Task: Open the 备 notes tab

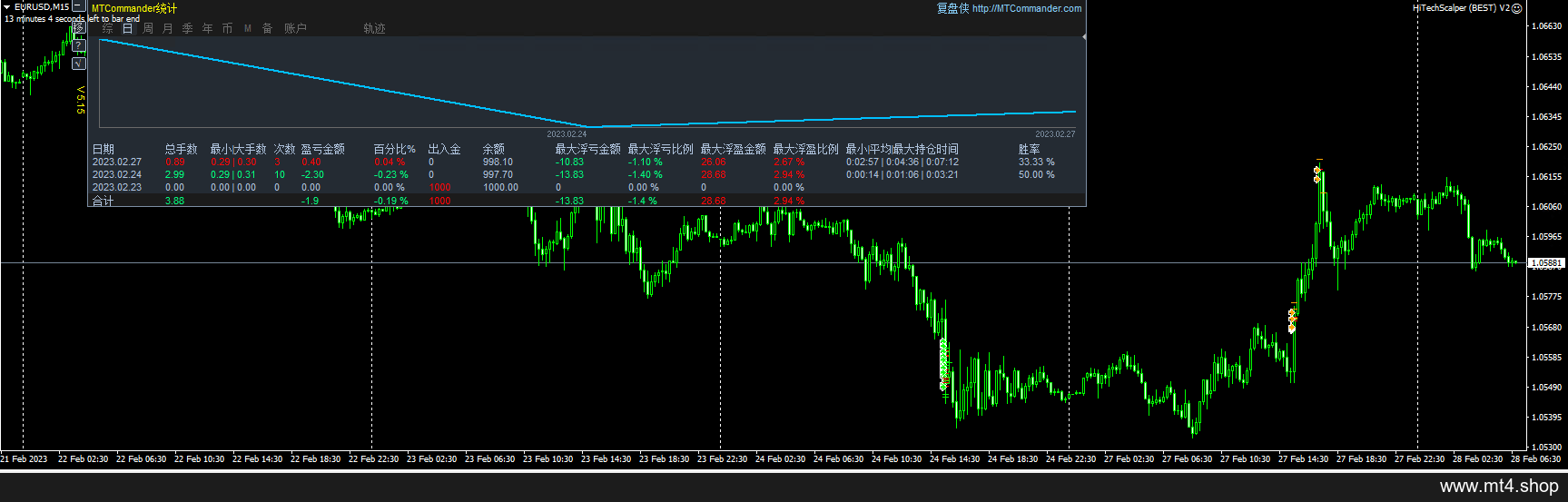Action: 268,28
